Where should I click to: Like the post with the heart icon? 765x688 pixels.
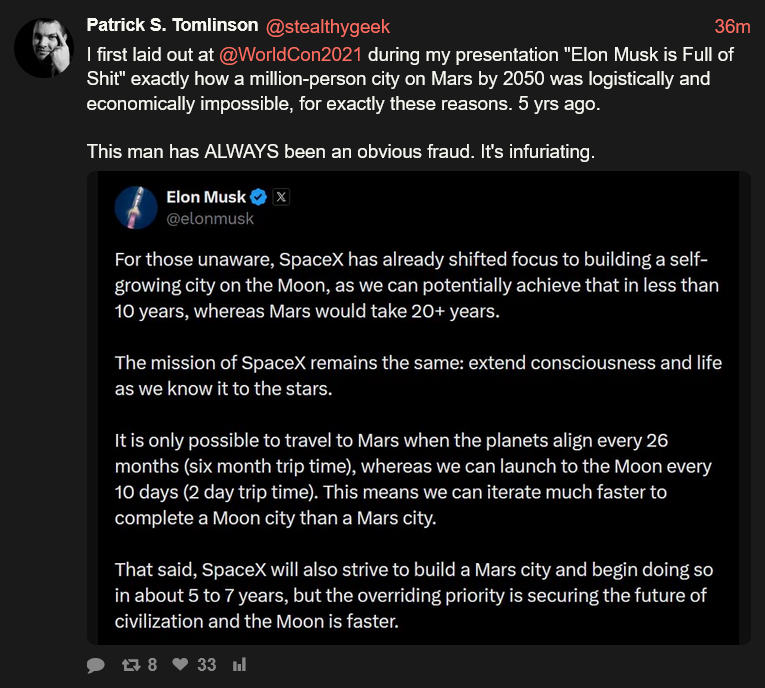(x=180, y=664)
